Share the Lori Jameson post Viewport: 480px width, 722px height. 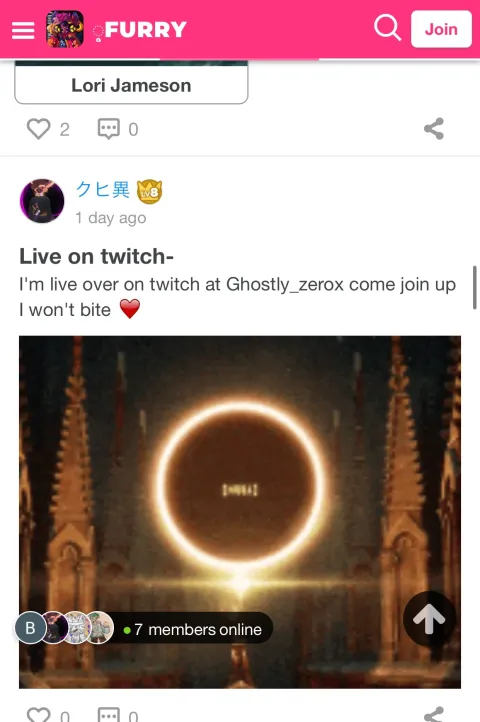[434, 129]
